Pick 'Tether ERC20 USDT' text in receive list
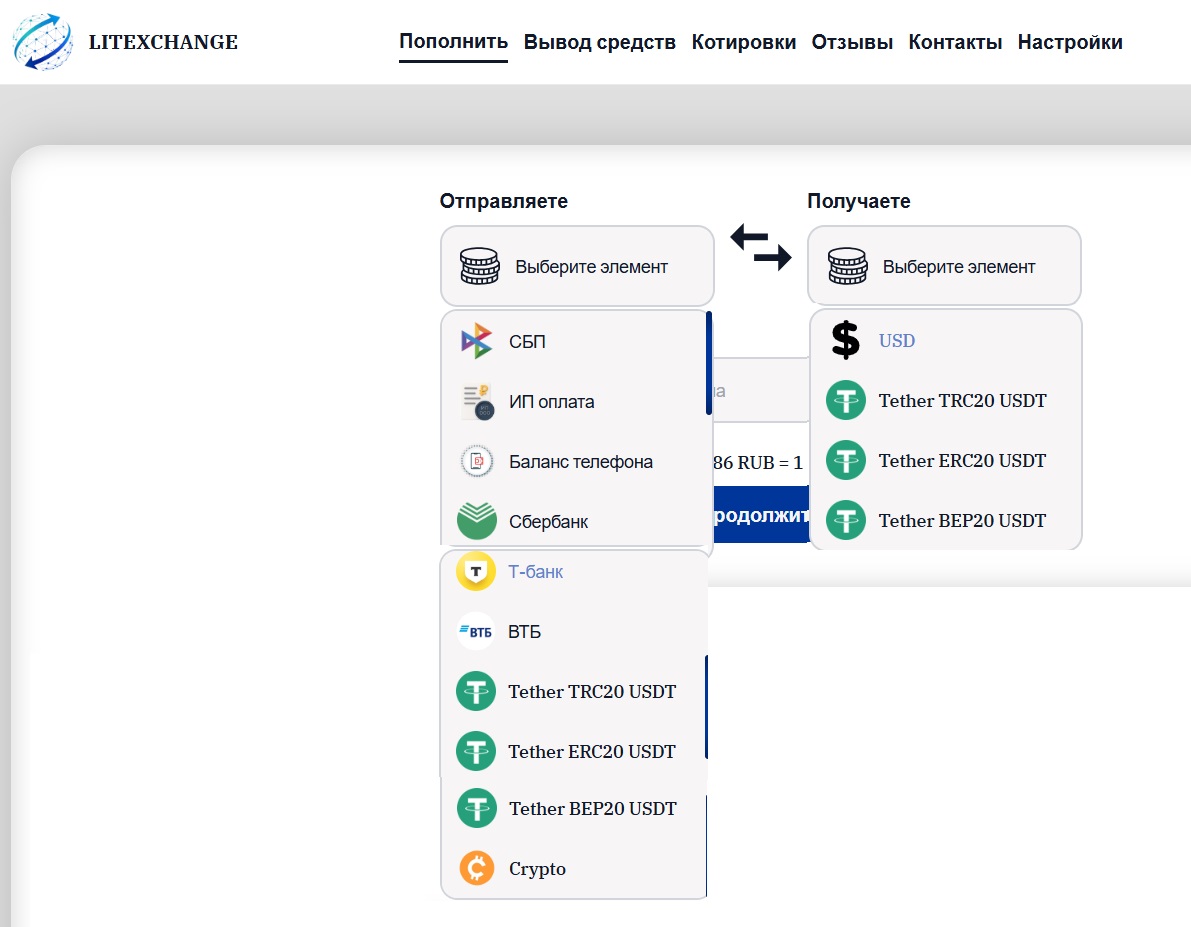The image size is (1191, 927). (x=962, y=460)
